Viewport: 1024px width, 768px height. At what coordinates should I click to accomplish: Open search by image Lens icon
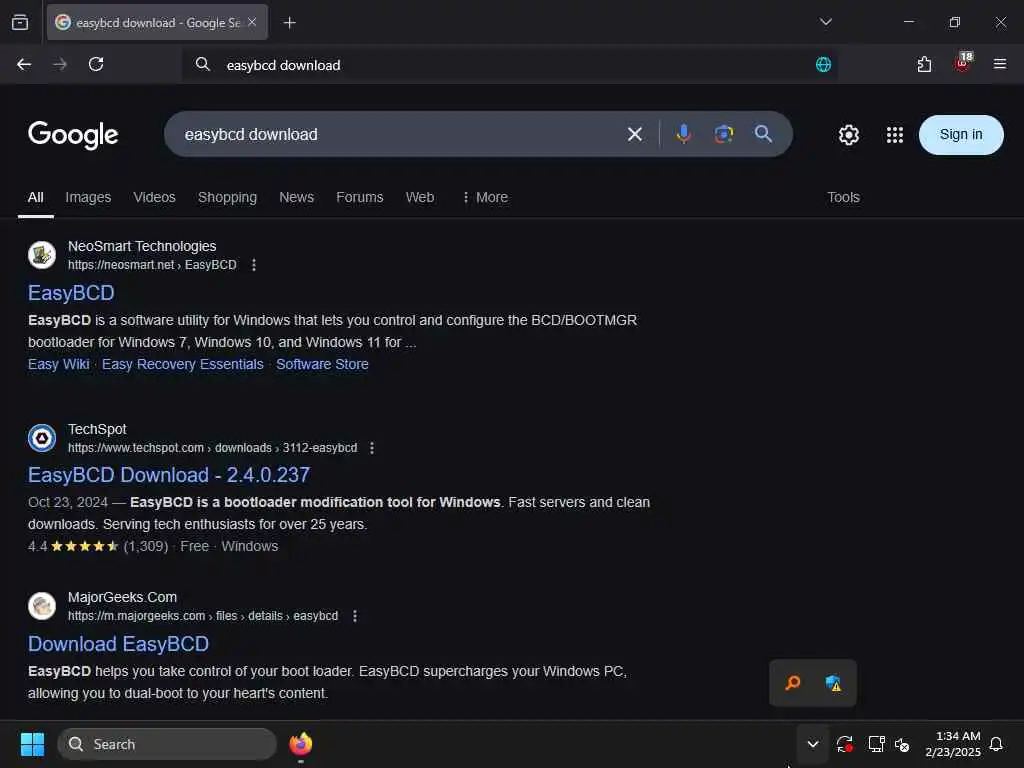click(724, 134)
